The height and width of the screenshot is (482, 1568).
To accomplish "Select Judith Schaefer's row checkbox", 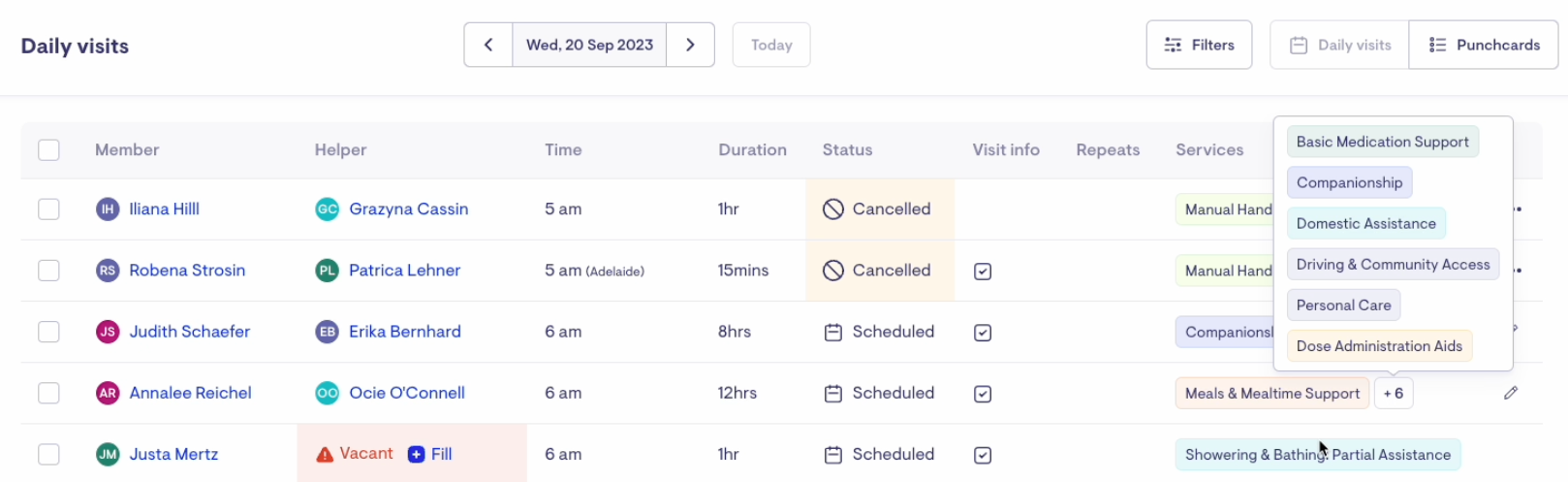I will 48,332.
